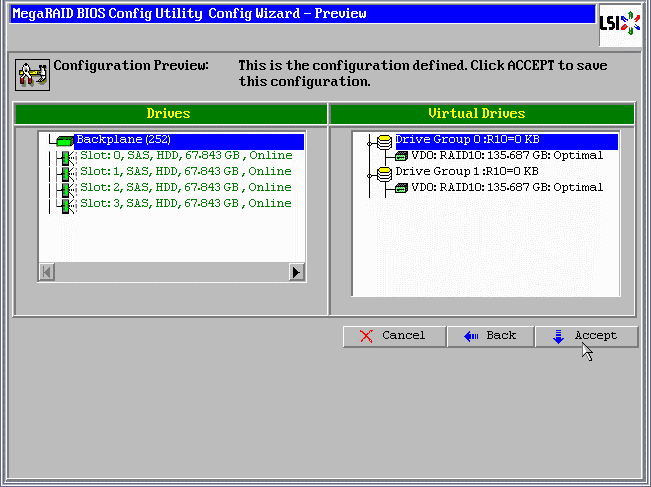
Task: Click the Slot 0 drive icon
Action: [66, 158]
